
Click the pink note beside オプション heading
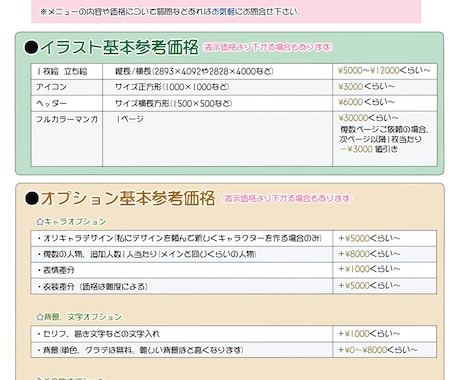click(x=287, y=199)
